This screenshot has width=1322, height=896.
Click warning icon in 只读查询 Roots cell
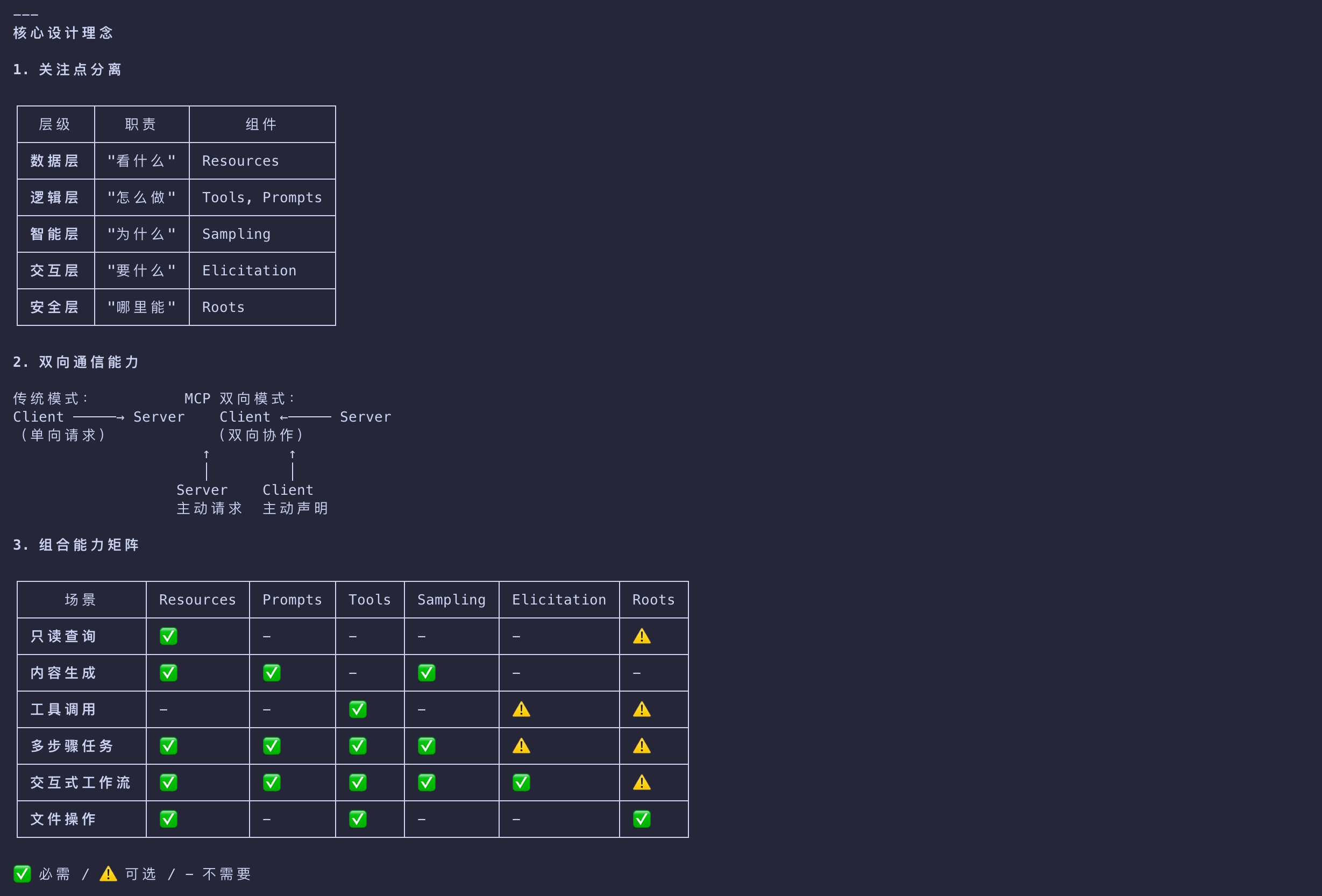point(642,636)
